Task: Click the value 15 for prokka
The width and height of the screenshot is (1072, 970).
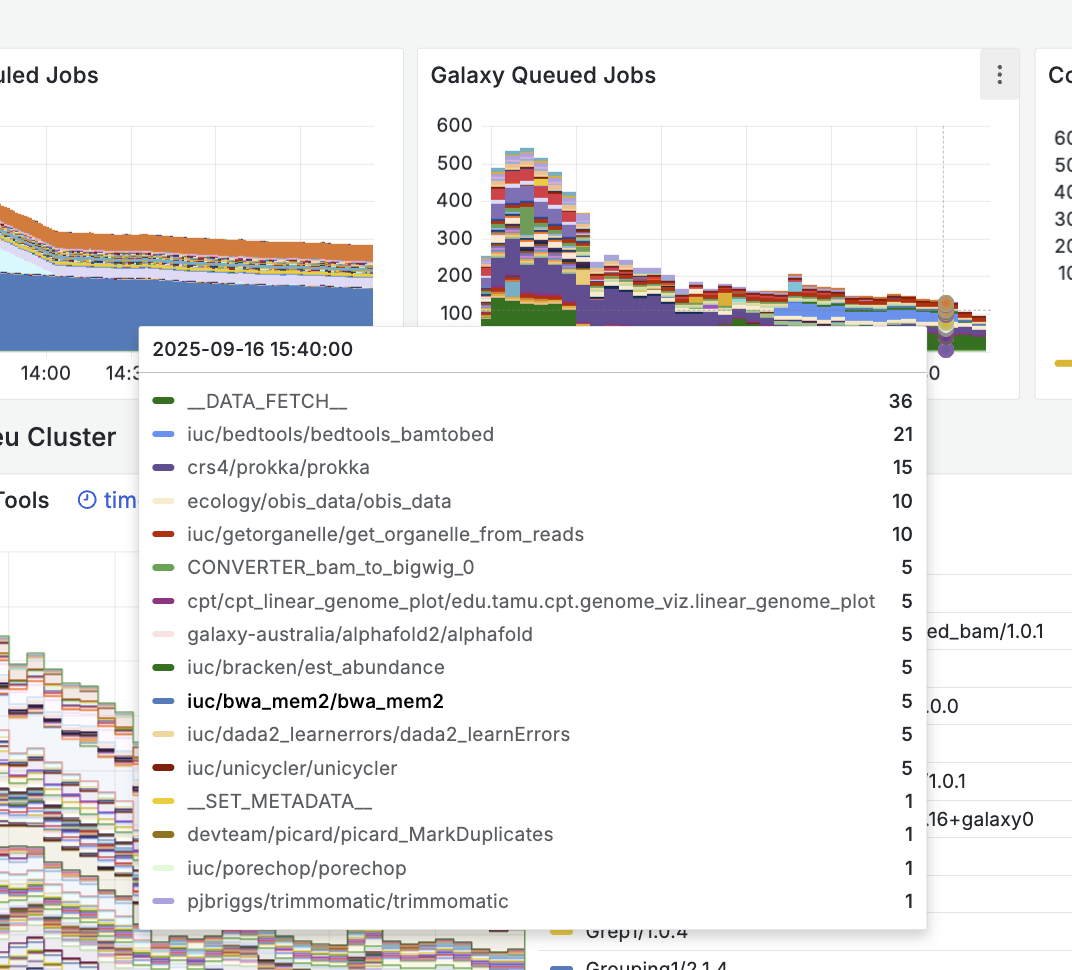Action: (x=902, y=468)
